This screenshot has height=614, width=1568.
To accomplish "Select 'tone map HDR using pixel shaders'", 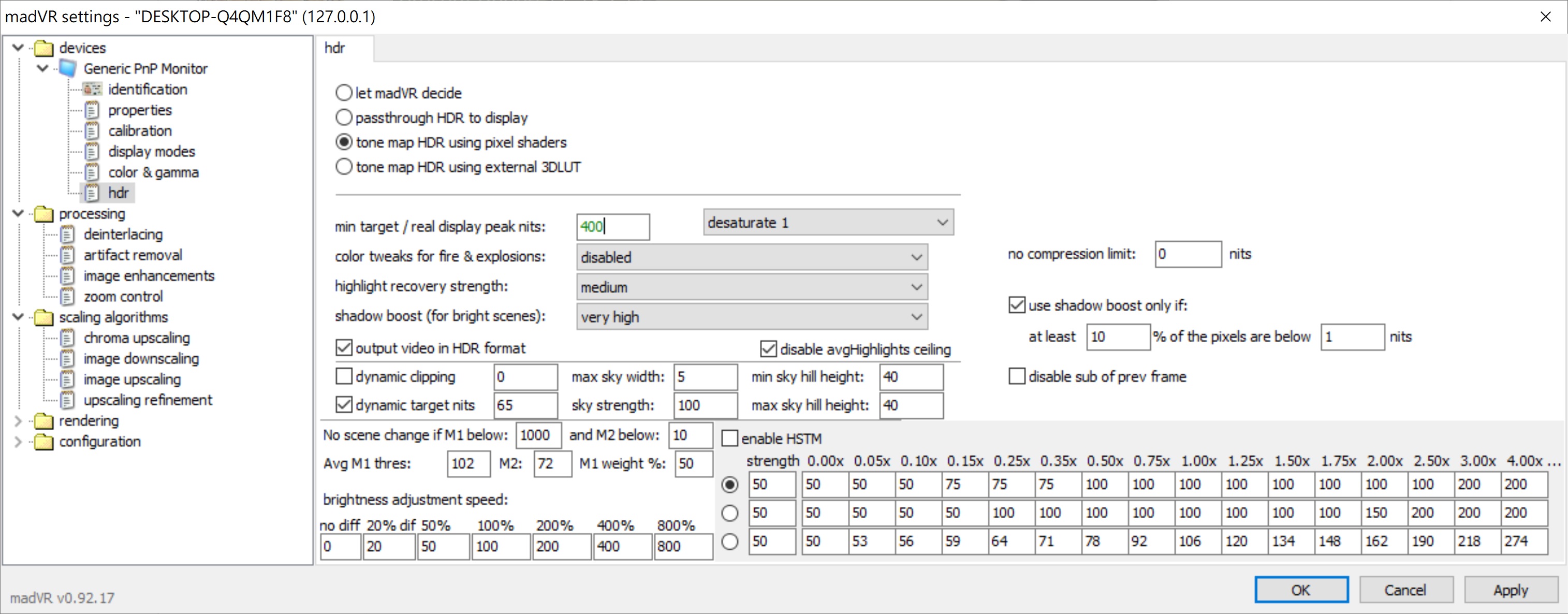I will tap(344, 142).
